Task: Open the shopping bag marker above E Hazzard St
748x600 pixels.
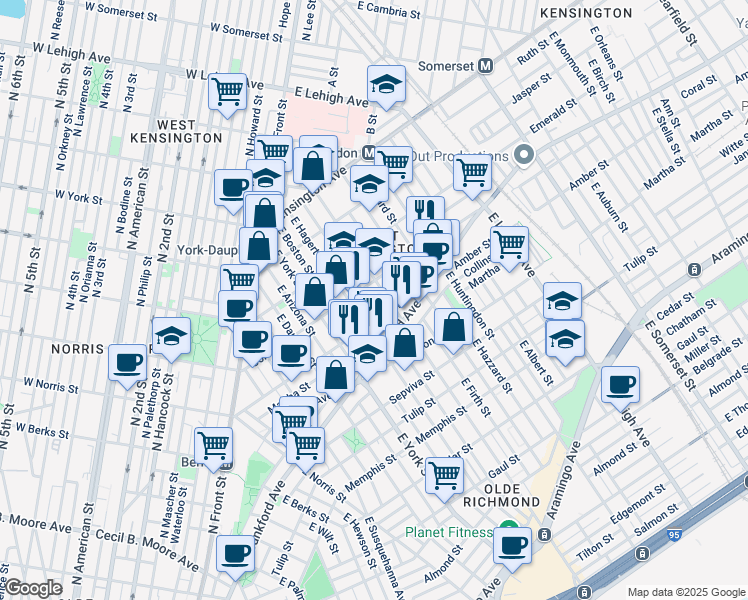Action: (453, 327)
